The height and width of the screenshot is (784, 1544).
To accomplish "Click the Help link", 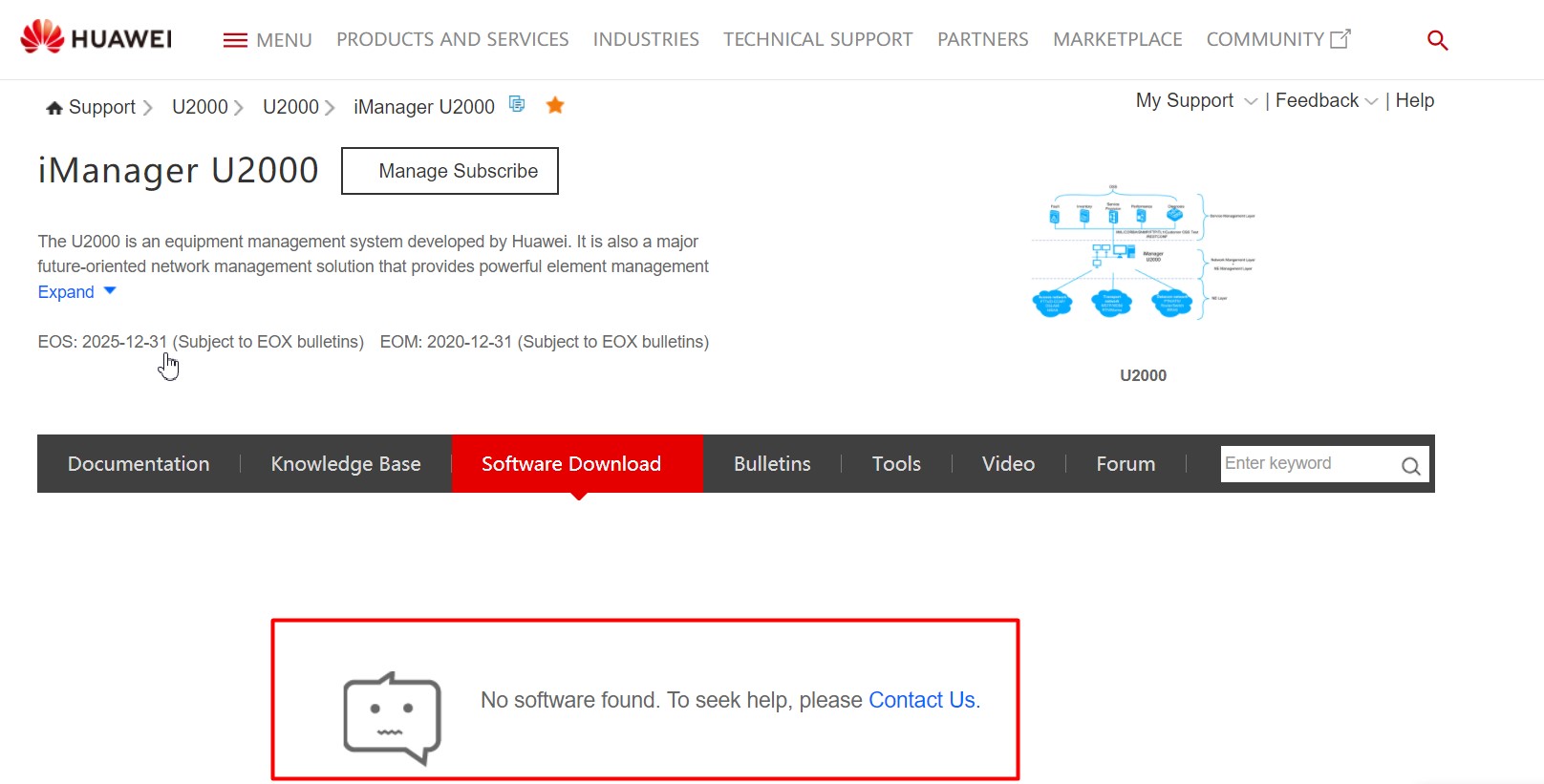I will pyautogui.click(x=1415, y=100).
